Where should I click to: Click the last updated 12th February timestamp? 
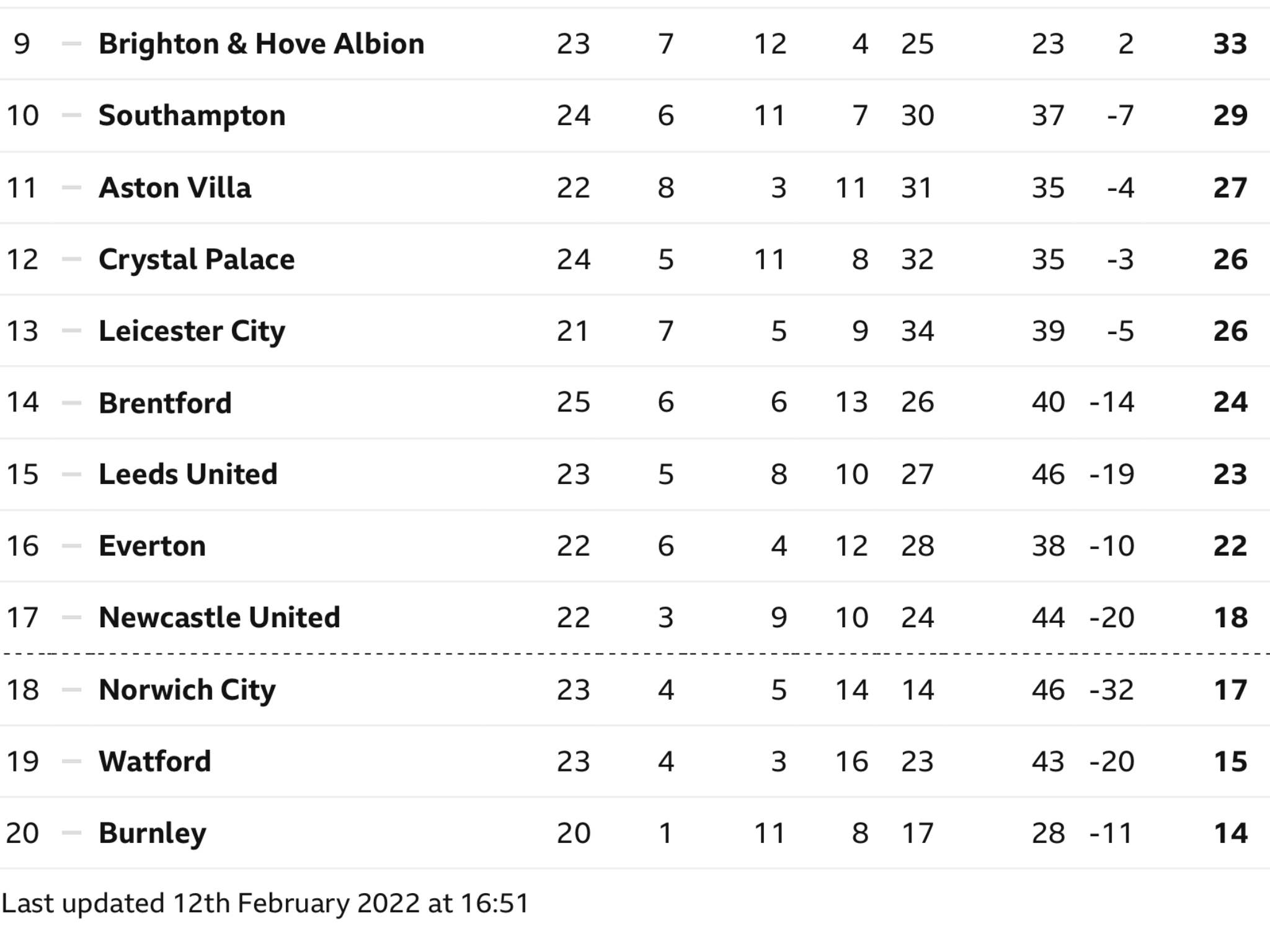pos(265,904)
